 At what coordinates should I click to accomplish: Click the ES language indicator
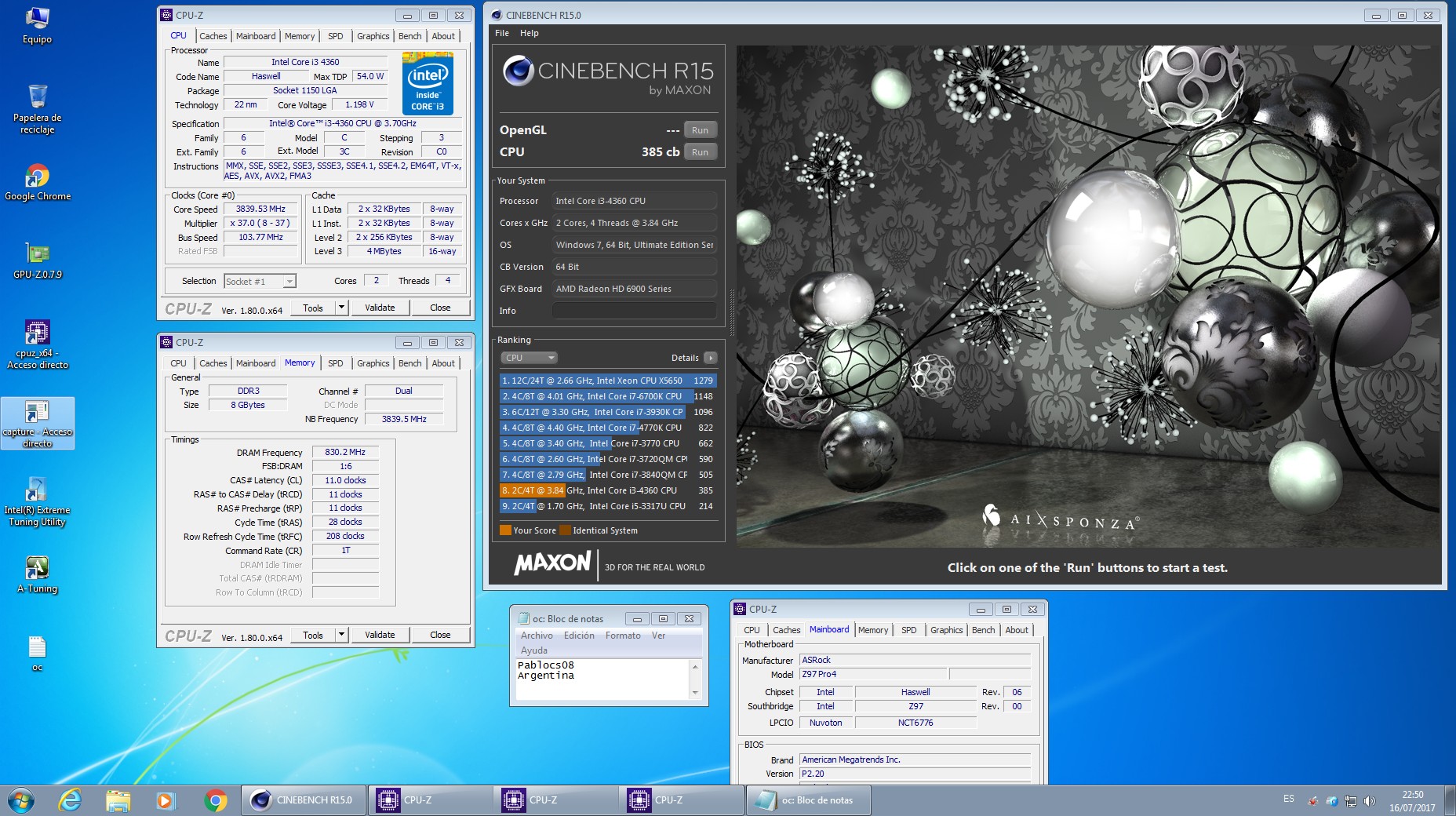(x=1289, y=799)
